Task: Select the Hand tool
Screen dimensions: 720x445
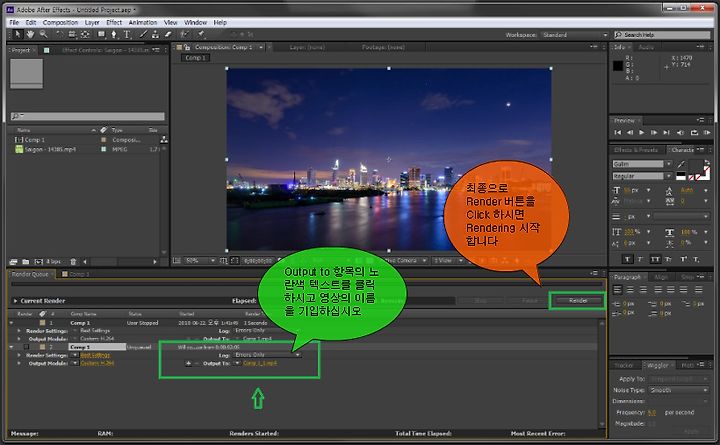Action: click(30, 34)
